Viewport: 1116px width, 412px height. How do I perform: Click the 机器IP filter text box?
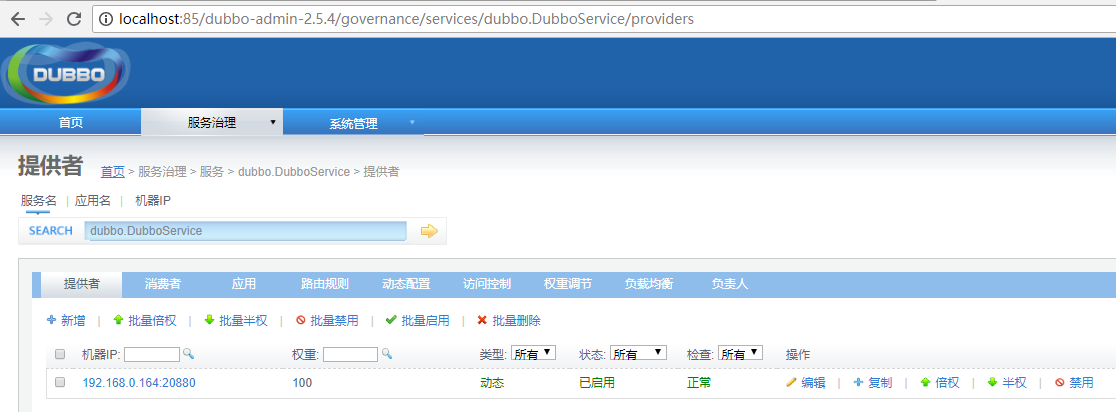[x=152, y=354]
